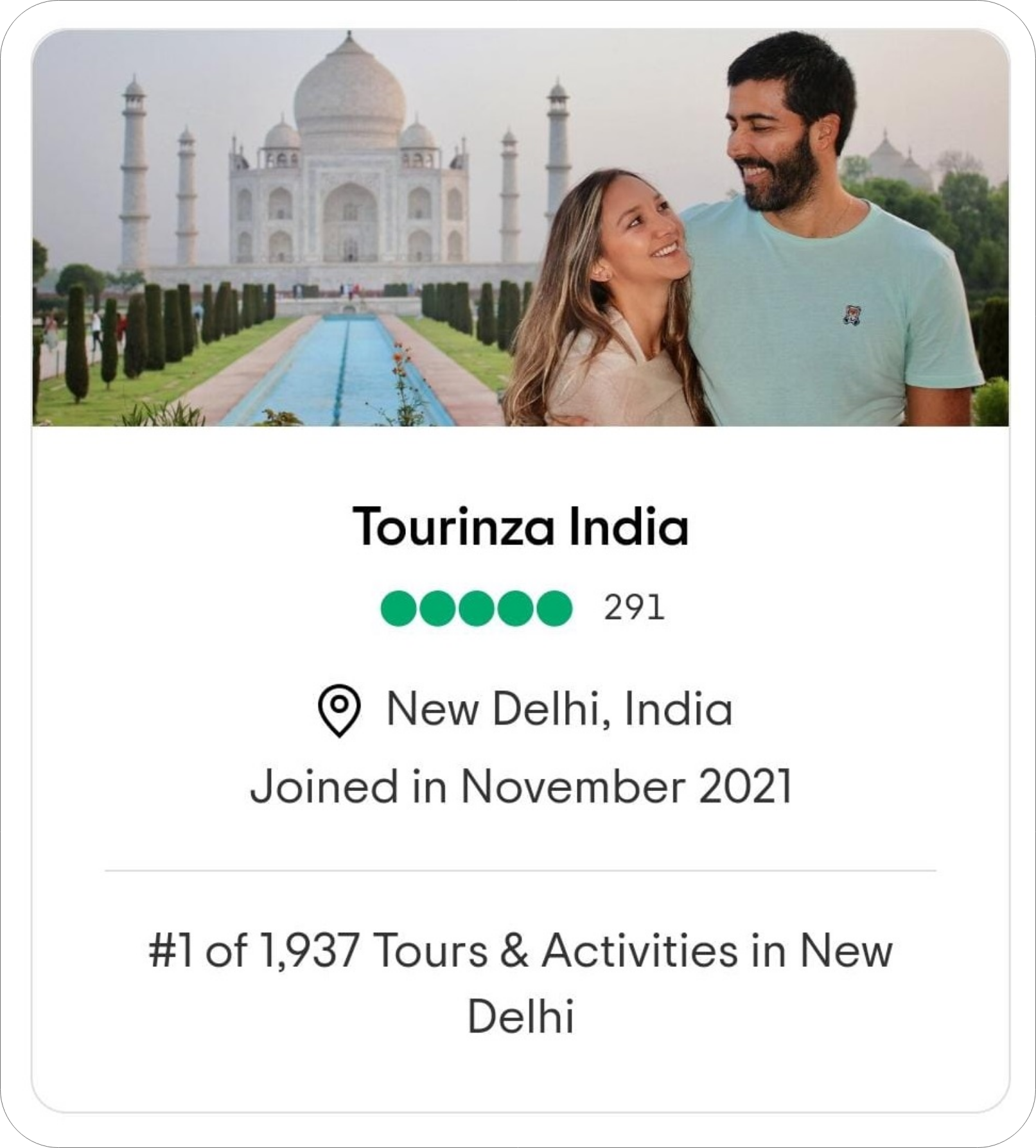
Task: Click the New Delhi, India location link
Action: point(559,713)
